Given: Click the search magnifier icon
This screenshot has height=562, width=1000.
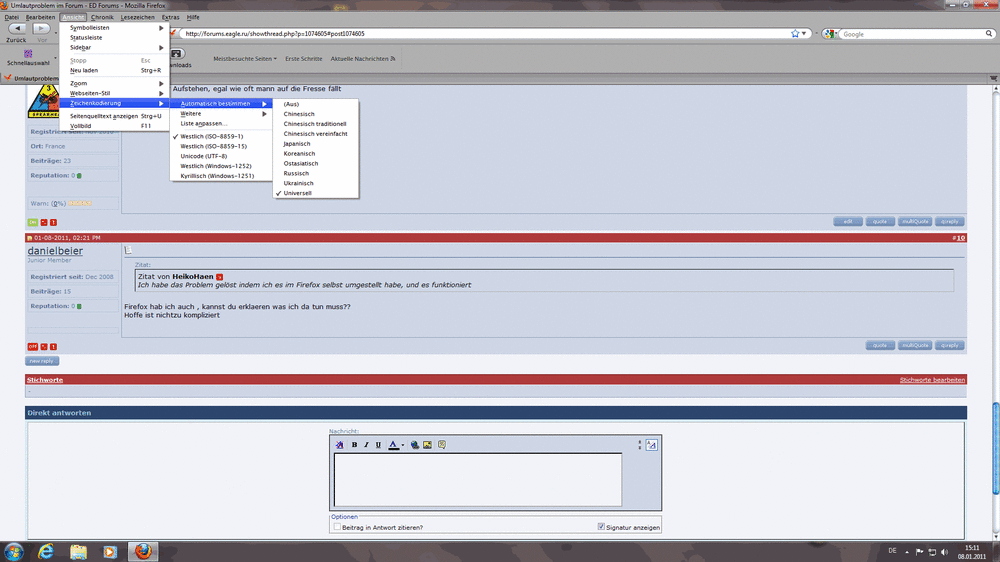Looking at the screenshot, I should 989,34.
